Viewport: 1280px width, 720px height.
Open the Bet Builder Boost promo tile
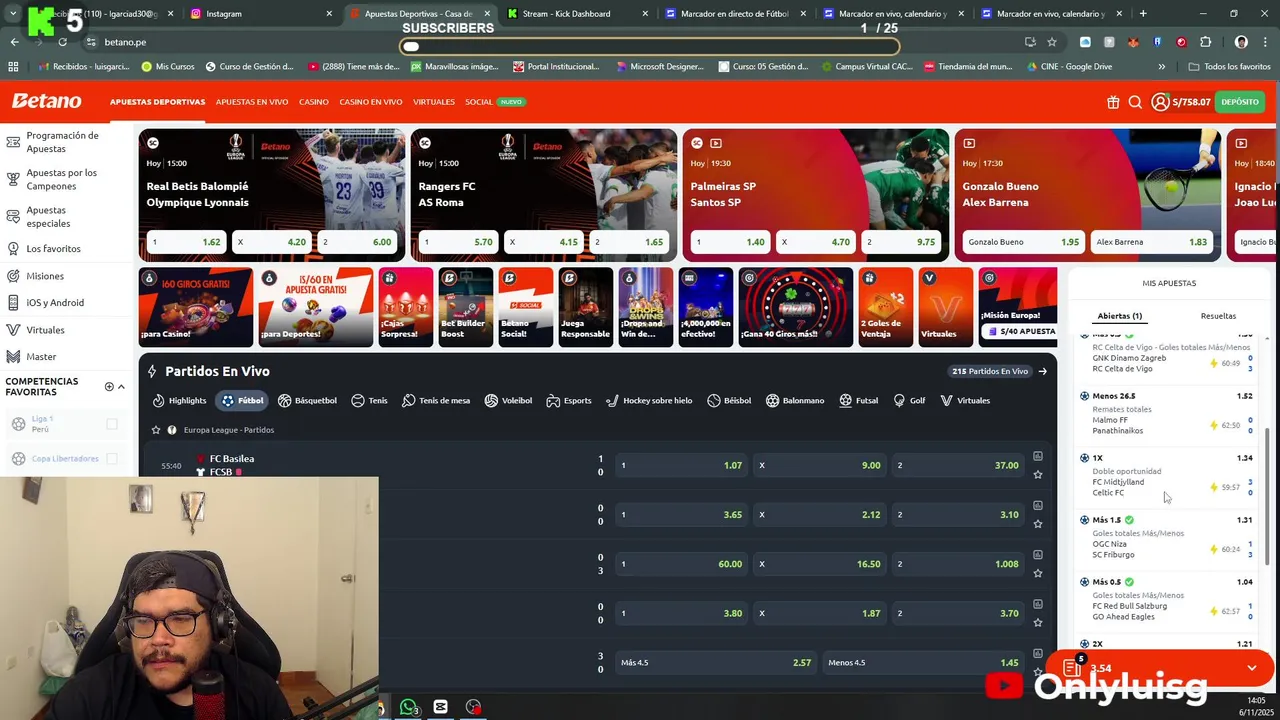pos(466,307)
